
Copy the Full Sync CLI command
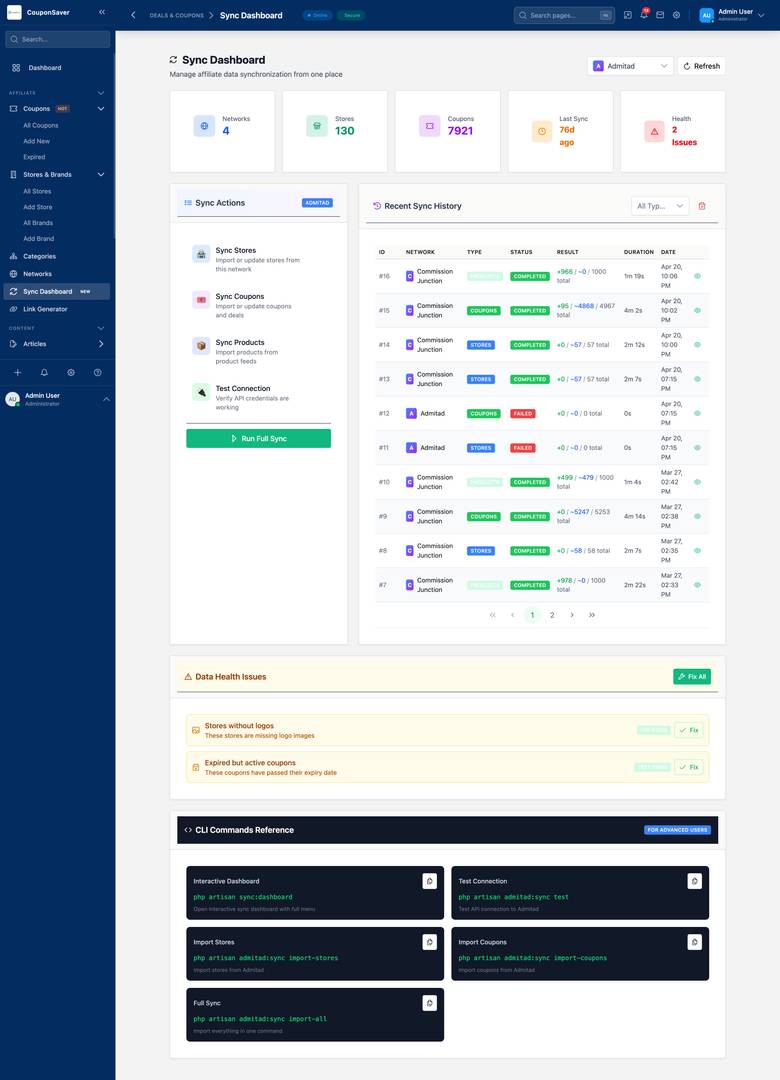tap(429, 1003)
